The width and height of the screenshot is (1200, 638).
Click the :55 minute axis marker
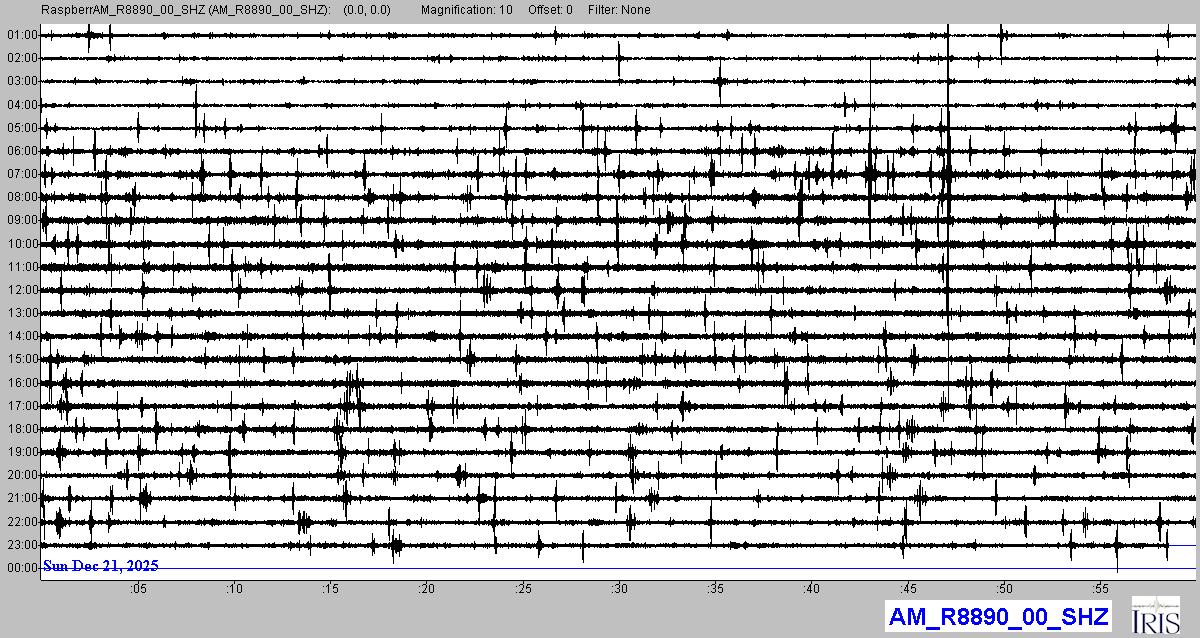(x=1100, y=589)
